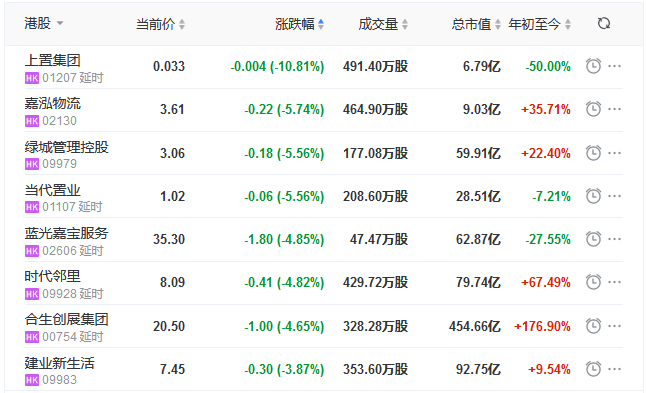Click the HK badge beside code 01107
The height and width of the screenshot is (393, 647).
(32, 207)
